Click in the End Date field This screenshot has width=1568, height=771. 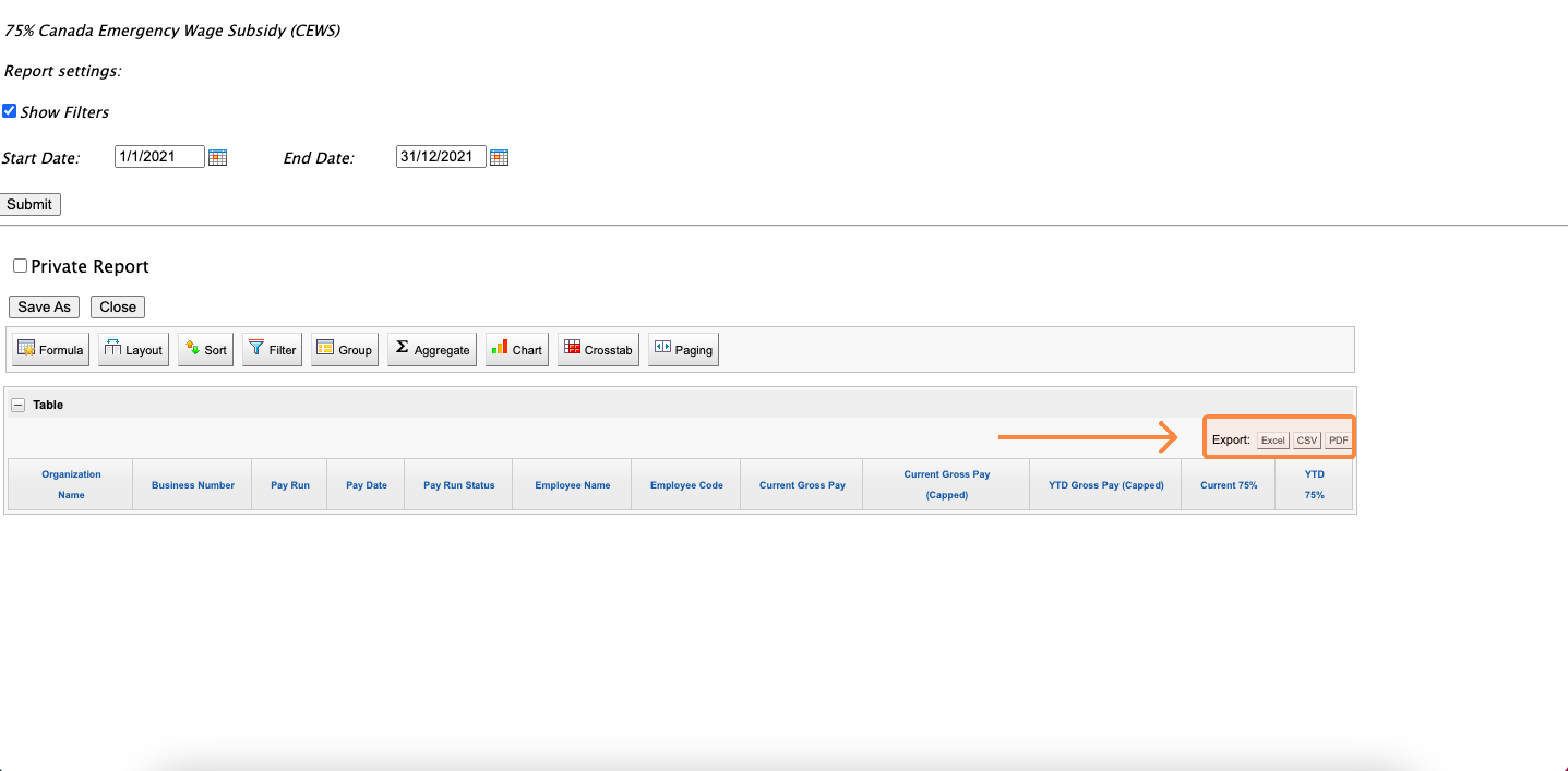441,156
